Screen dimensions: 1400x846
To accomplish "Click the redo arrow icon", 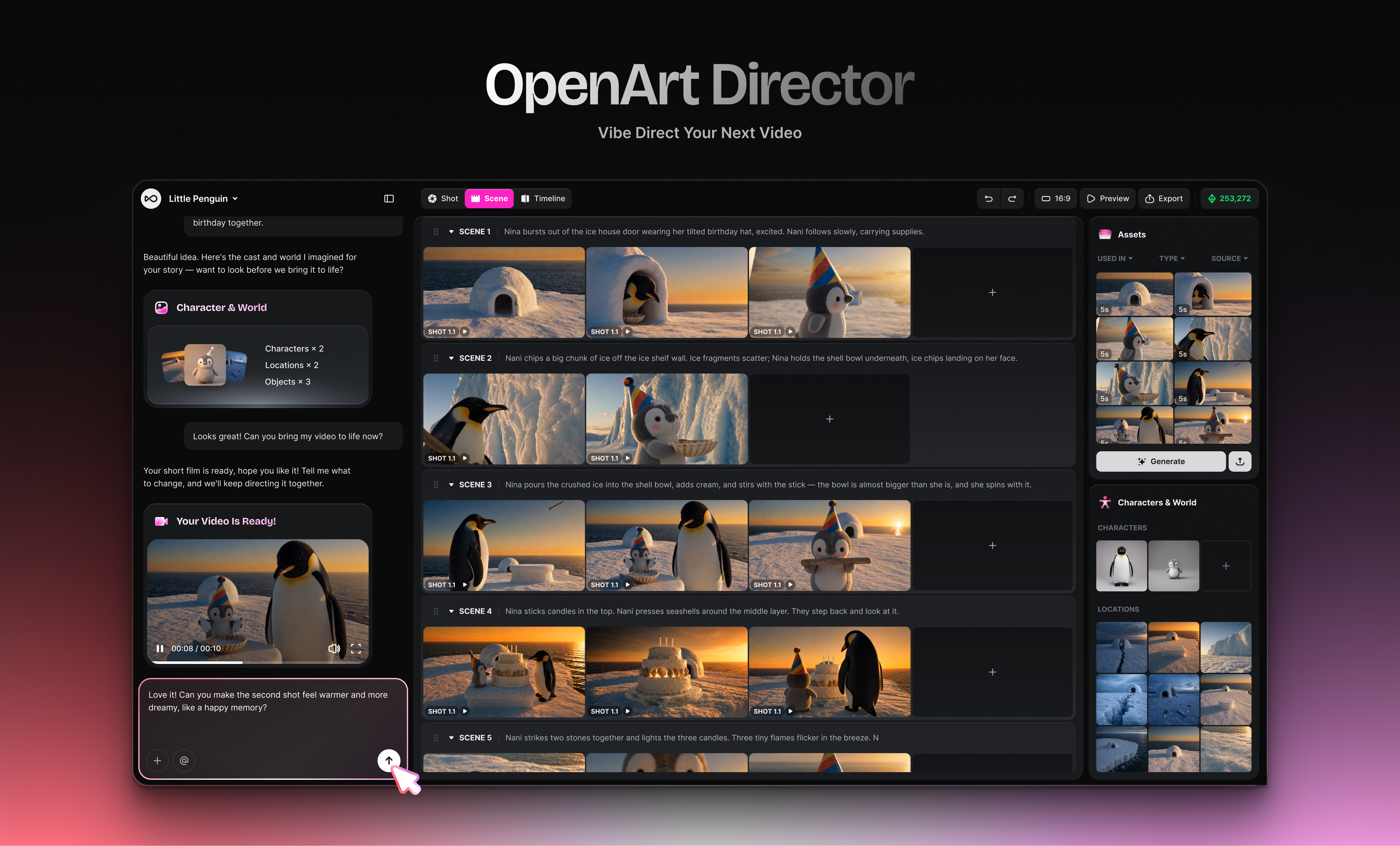I will (1012, 198).
